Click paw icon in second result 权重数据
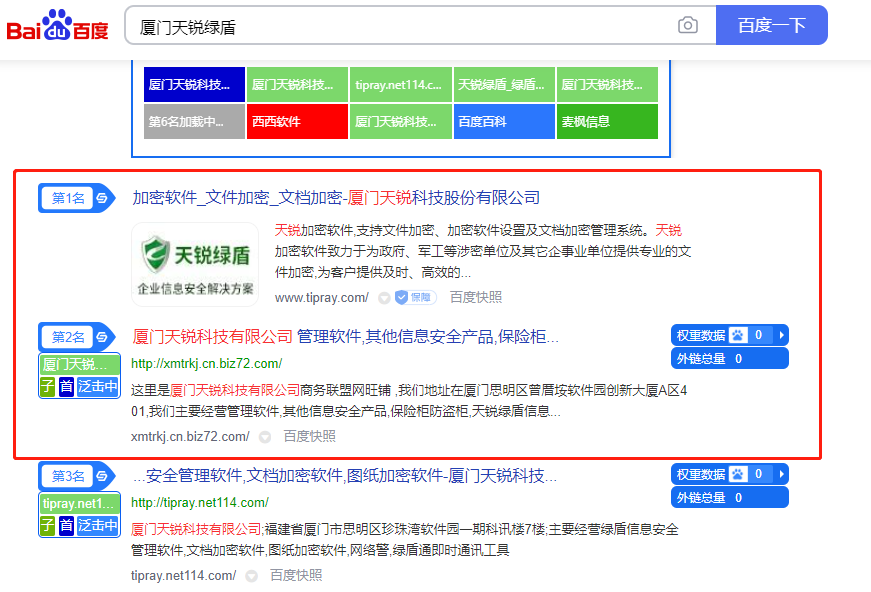Screen dimensions: 871x592 click(x=738, y=335)
